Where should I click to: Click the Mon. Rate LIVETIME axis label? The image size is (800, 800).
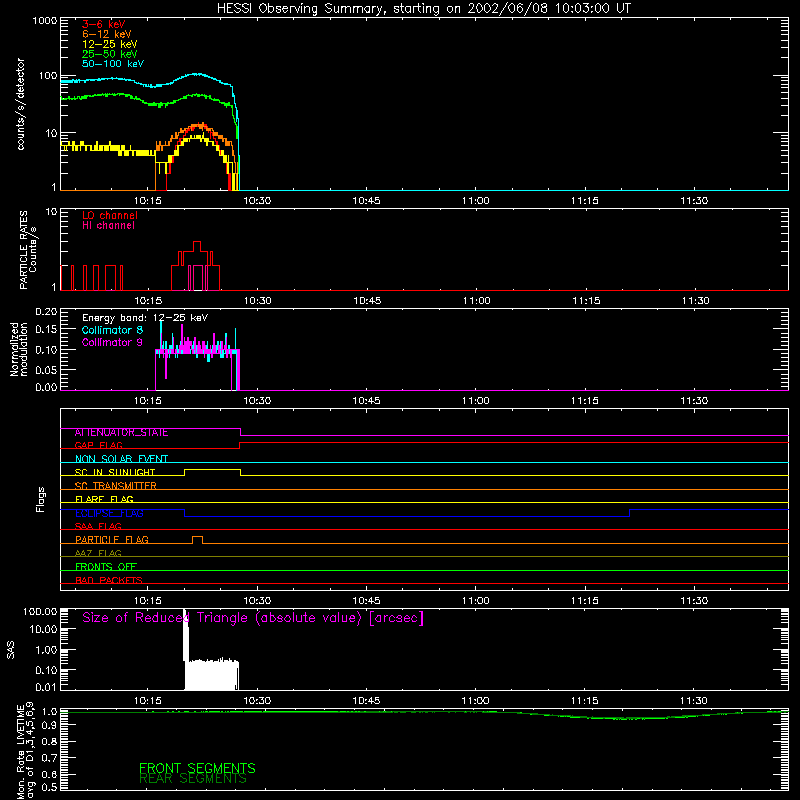point(25,751)
